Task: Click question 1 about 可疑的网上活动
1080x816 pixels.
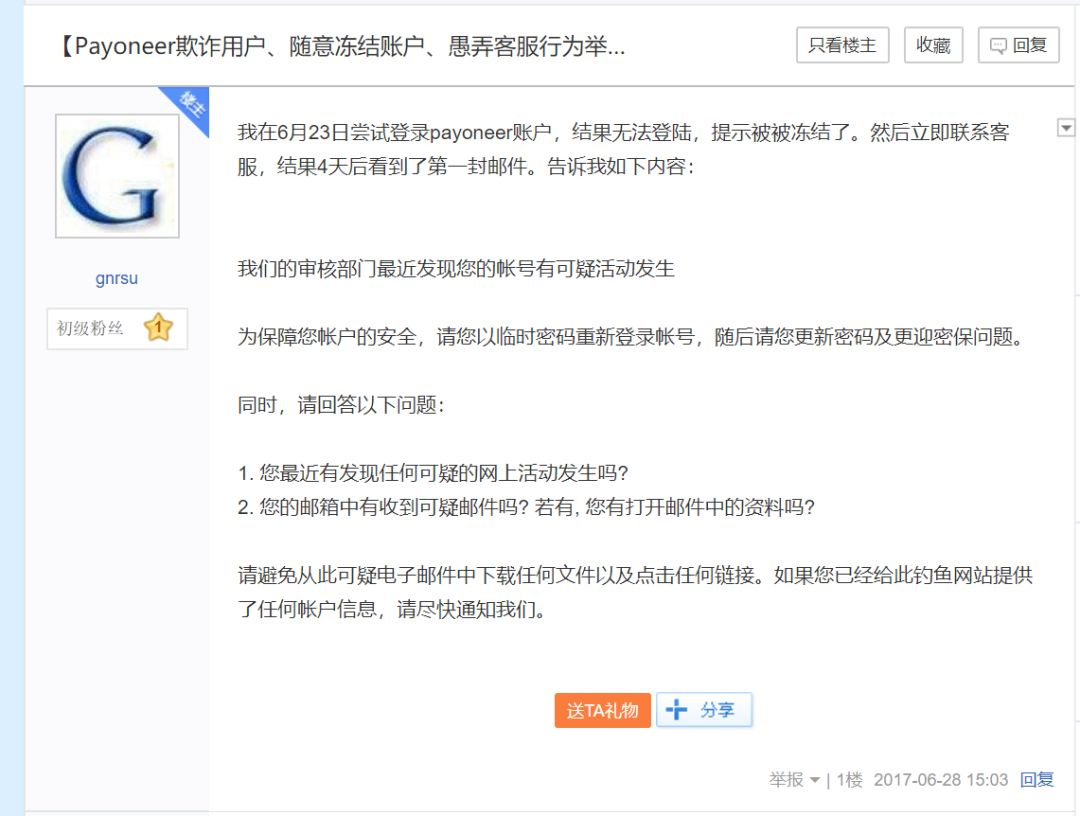Action: (433, 473)
